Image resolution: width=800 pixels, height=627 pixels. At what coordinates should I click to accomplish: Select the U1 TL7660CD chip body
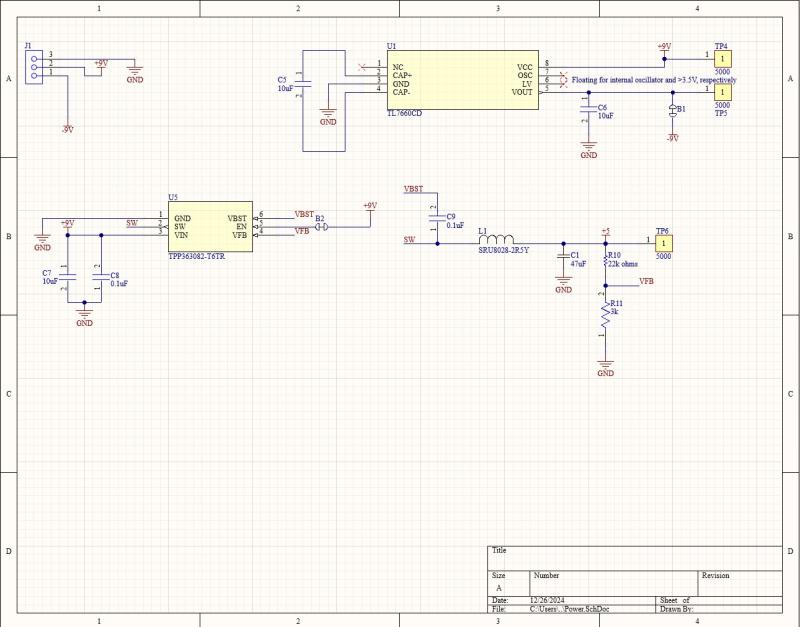pyautogui.click(x=462, y=80)
